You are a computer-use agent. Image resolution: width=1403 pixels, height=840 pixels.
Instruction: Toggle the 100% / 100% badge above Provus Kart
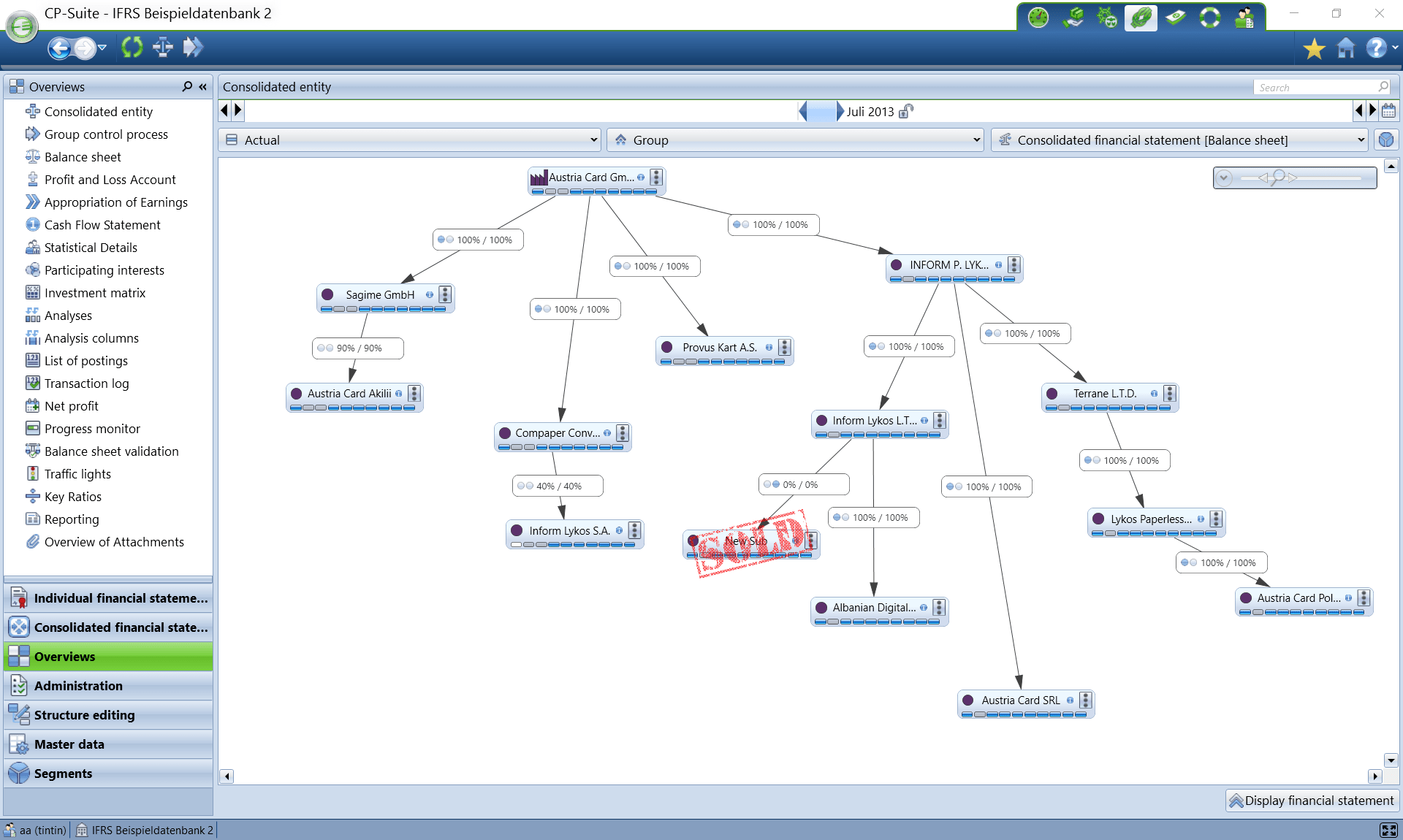coord(655,266)
